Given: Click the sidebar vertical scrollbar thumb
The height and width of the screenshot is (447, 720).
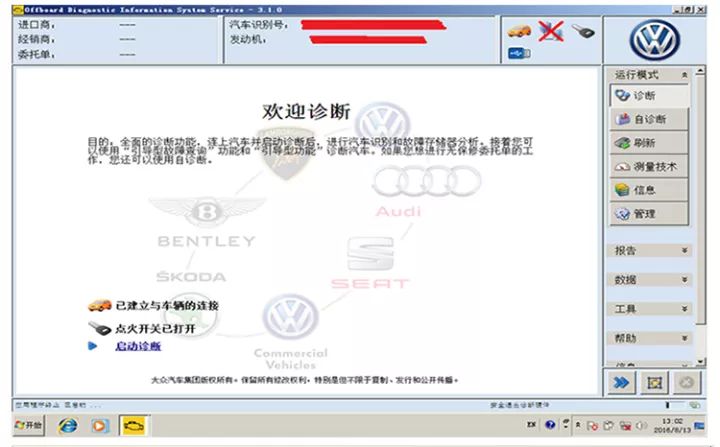Looking at the screenshot, I should (x=700, y=200).
